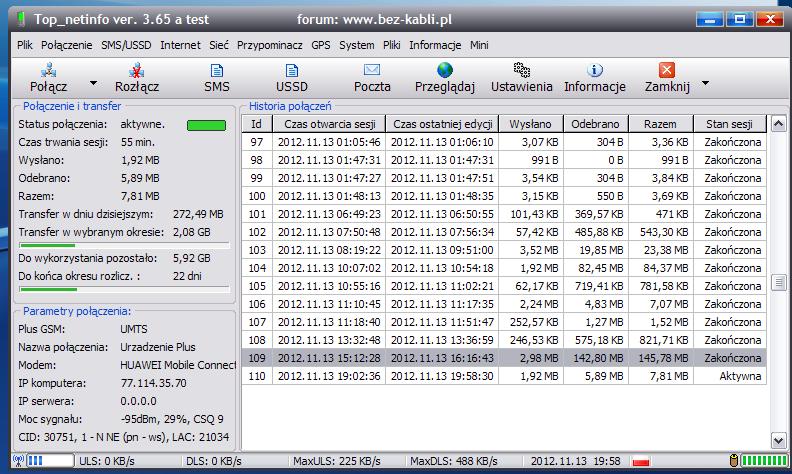Image resolution: width=792 pixels, height=474 pixels.
Task: Select session row with Id 109
Action: coord(500,358)
